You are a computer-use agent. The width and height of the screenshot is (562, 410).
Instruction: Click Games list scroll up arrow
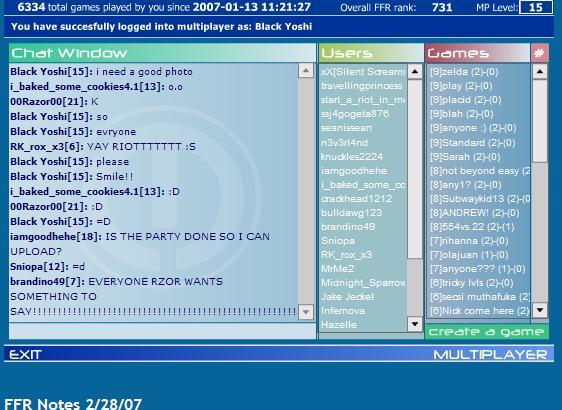[x=540, y=71]
